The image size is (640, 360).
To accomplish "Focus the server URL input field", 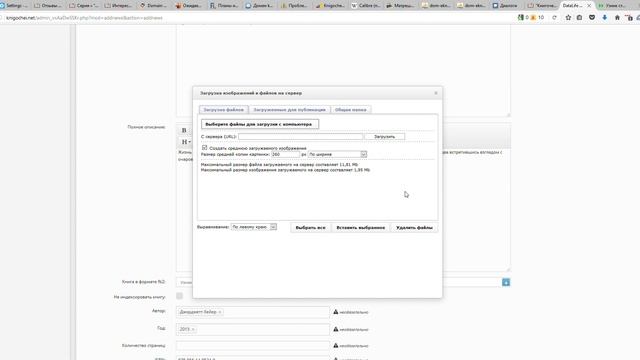I will [x=300, y=137].
